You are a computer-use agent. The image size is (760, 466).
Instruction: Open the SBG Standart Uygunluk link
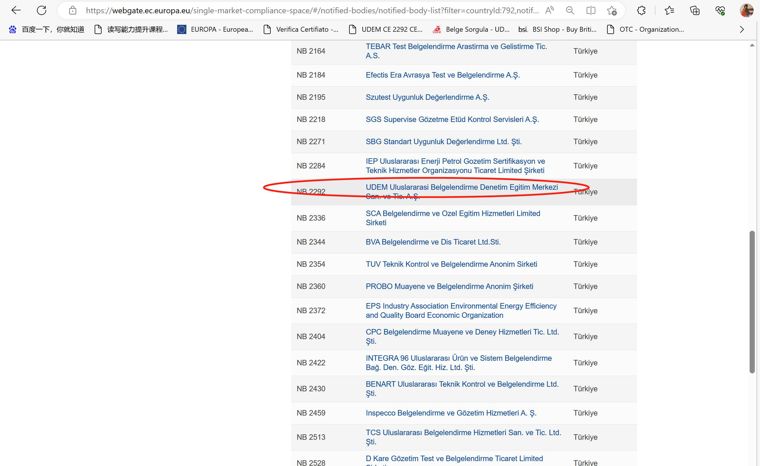point(443,142)
